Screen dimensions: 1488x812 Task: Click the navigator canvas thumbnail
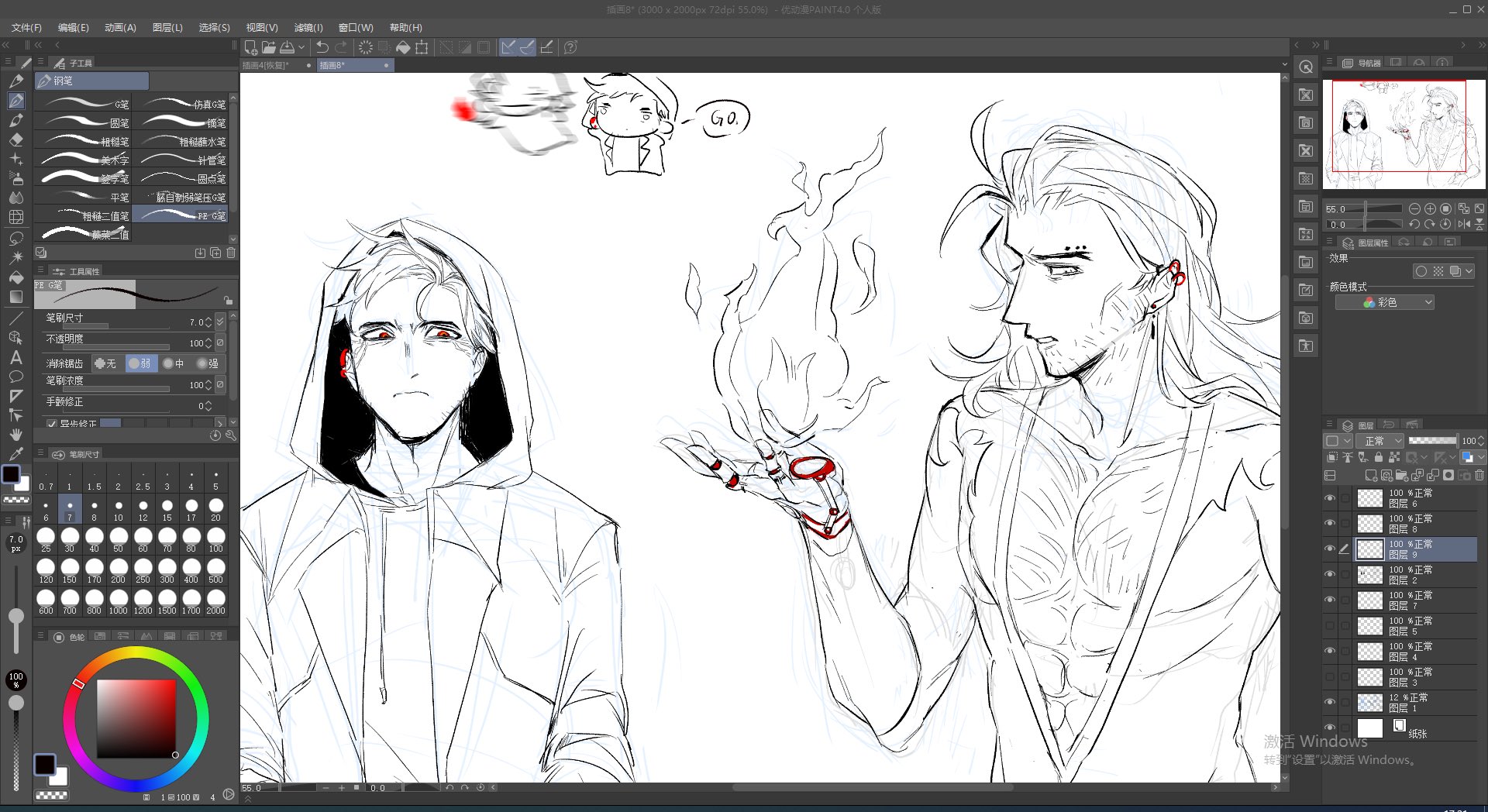coord(1404,134)
